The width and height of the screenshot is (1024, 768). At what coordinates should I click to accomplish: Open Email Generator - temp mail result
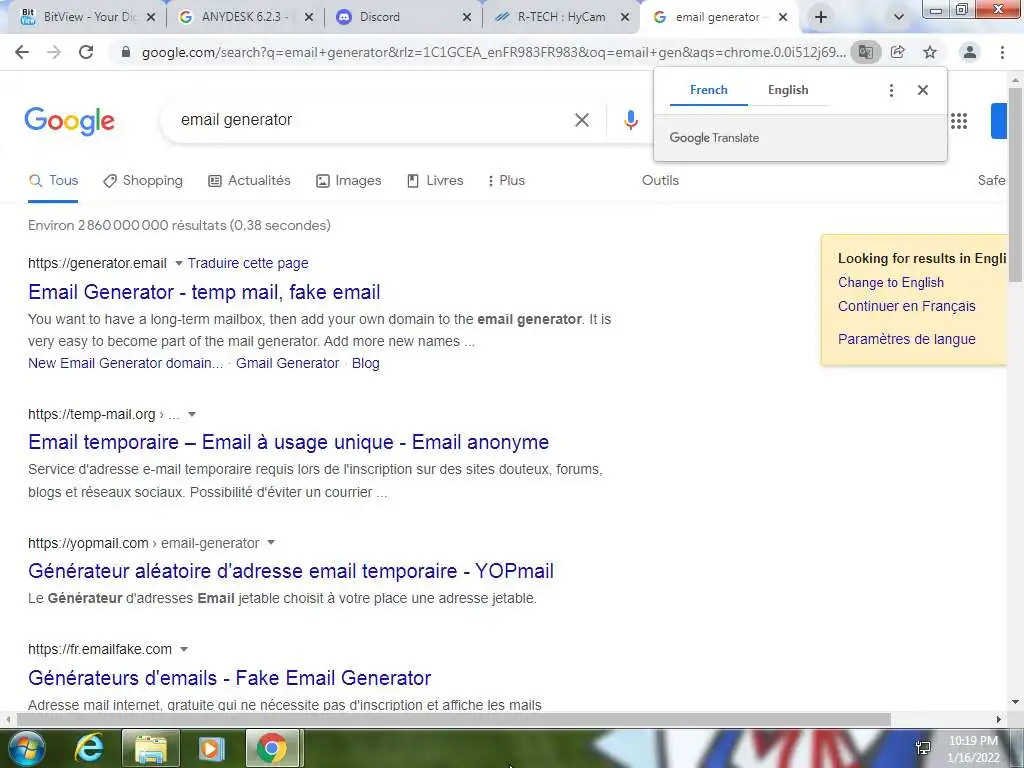(204, 292)
